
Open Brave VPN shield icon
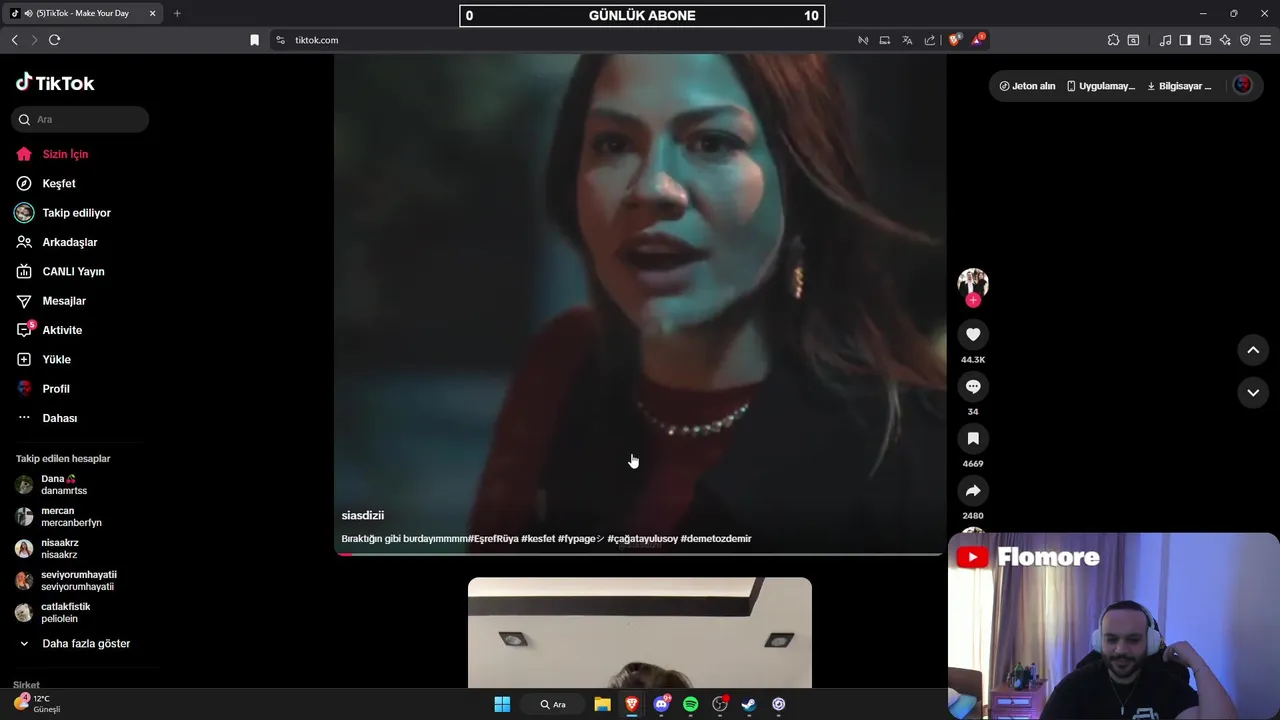1245,40
